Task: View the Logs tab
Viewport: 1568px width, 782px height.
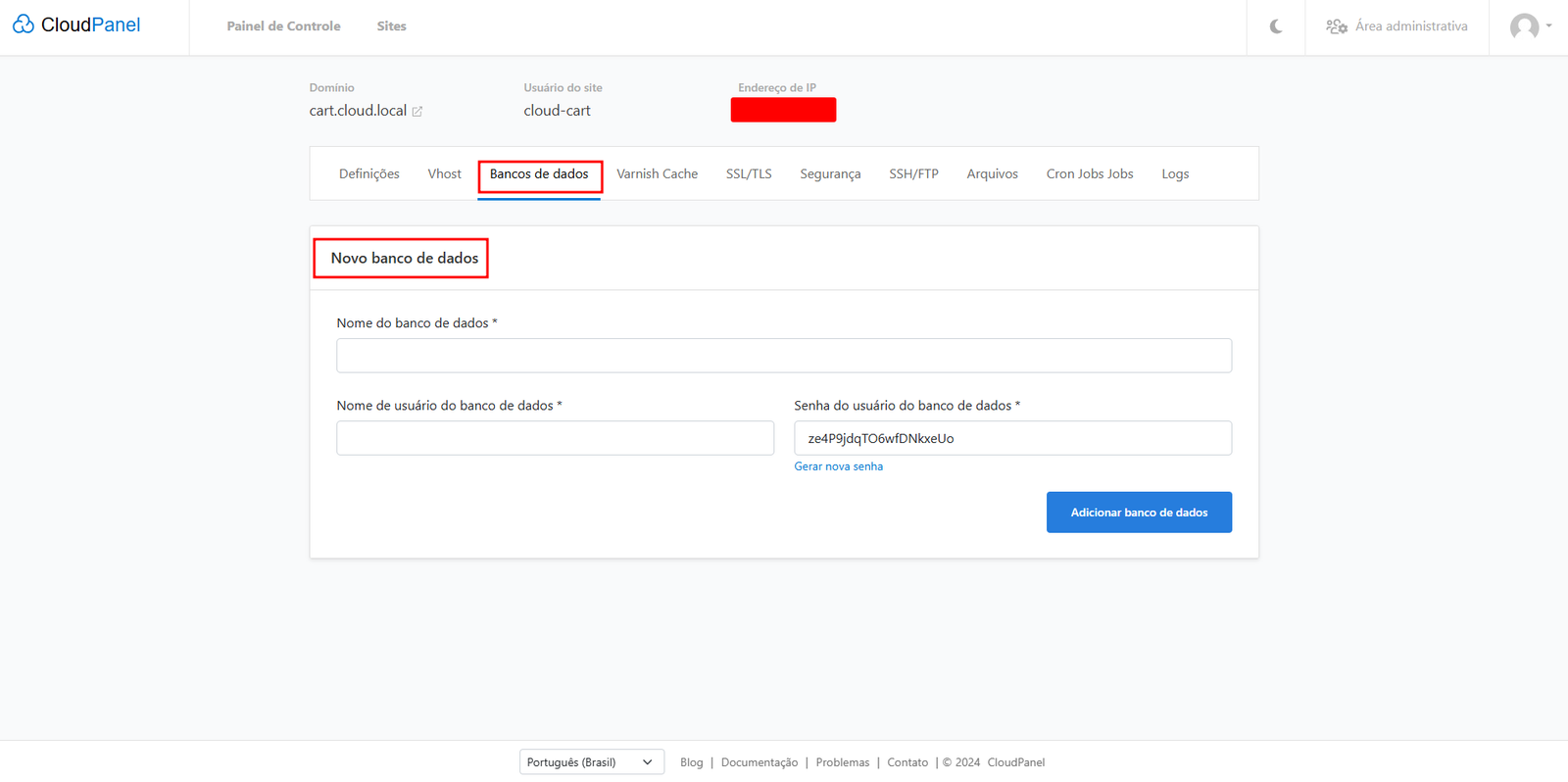Action: click(1175, 174)
